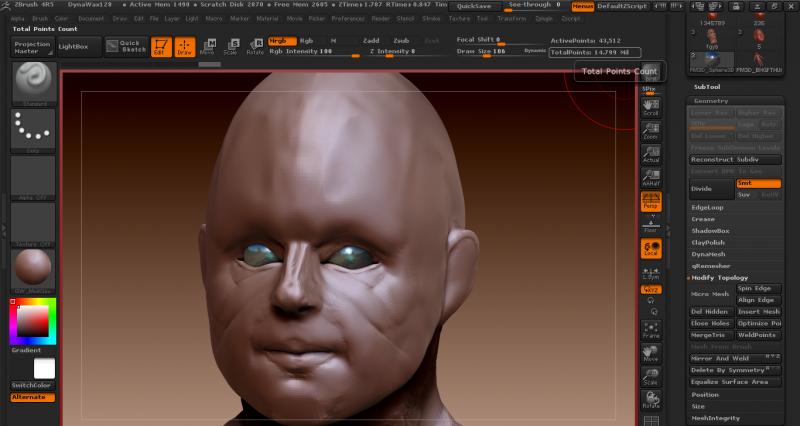Toggle L.Sym button
The image size is (800, 426).
pyautogui.click(x=651, y=273)
